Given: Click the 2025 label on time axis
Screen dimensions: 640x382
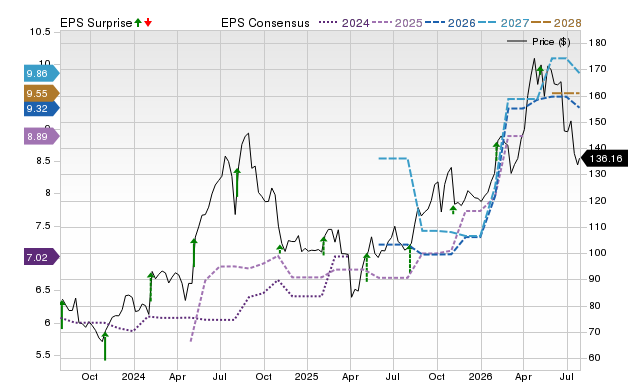Looking at the screenshot, I should point(307,376).
